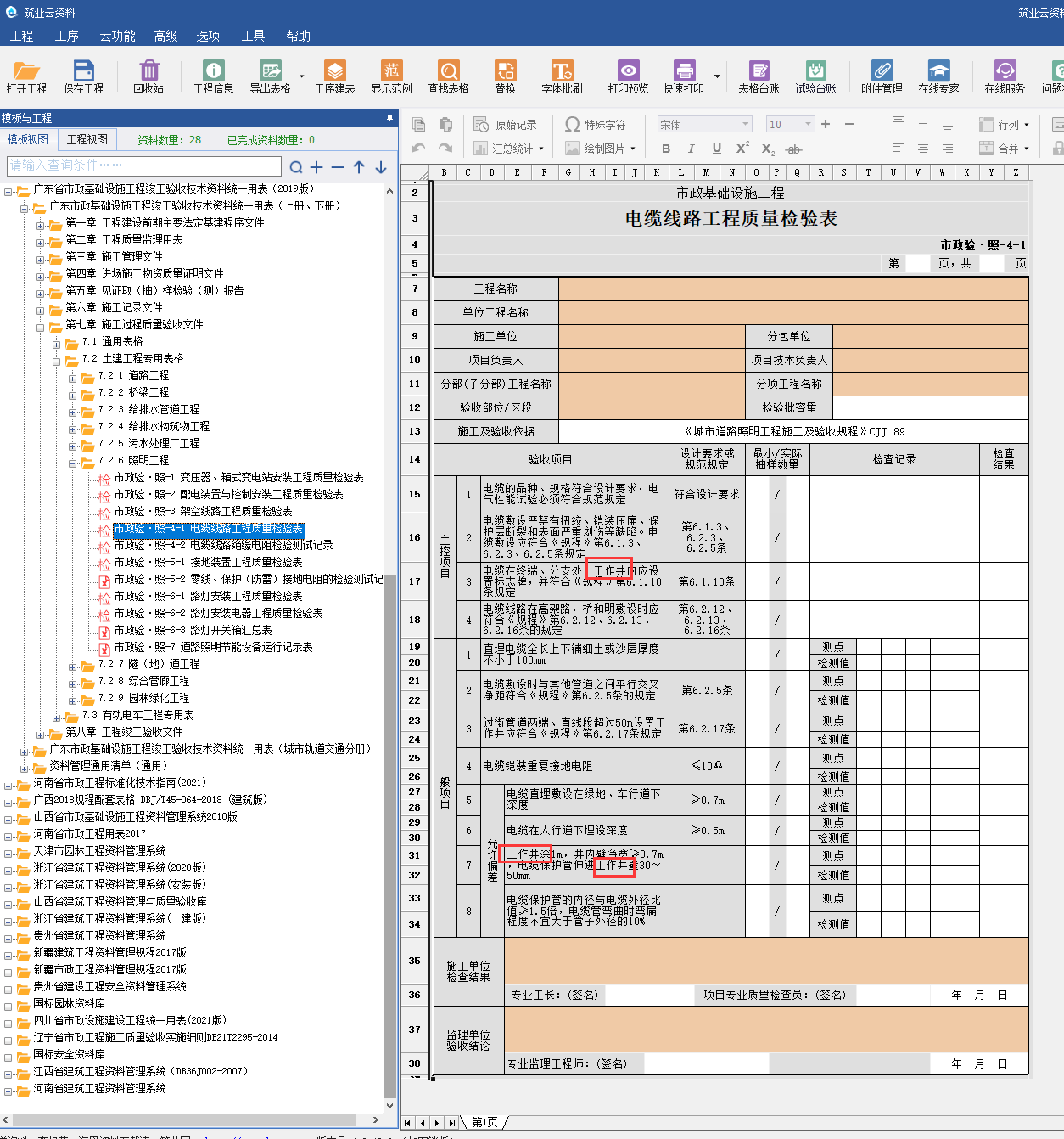This screenshot has width=1064, height=1139.
Task: Click the 保存工程 save icon
Action: click(83, 76)
